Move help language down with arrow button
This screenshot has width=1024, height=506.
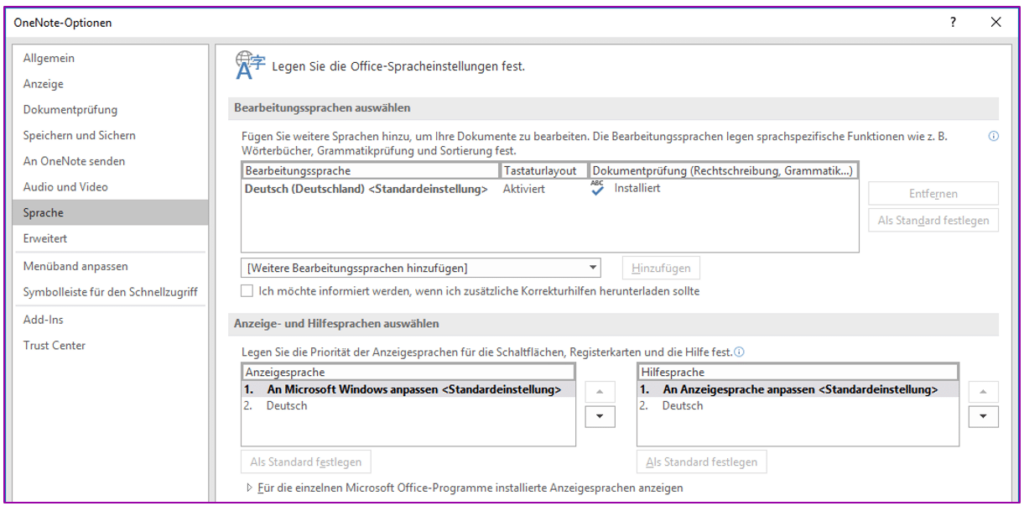click(984, 417)
